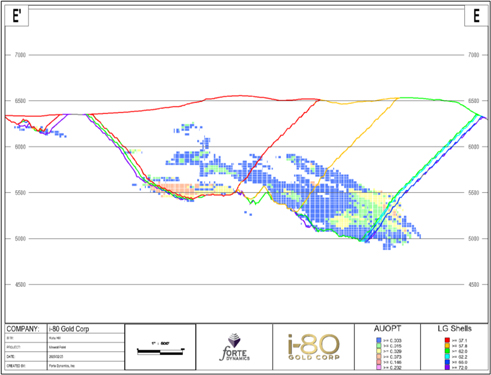491x375 pixels.
Task: Click the 7000 label on left axis
Action: (20, 55)
